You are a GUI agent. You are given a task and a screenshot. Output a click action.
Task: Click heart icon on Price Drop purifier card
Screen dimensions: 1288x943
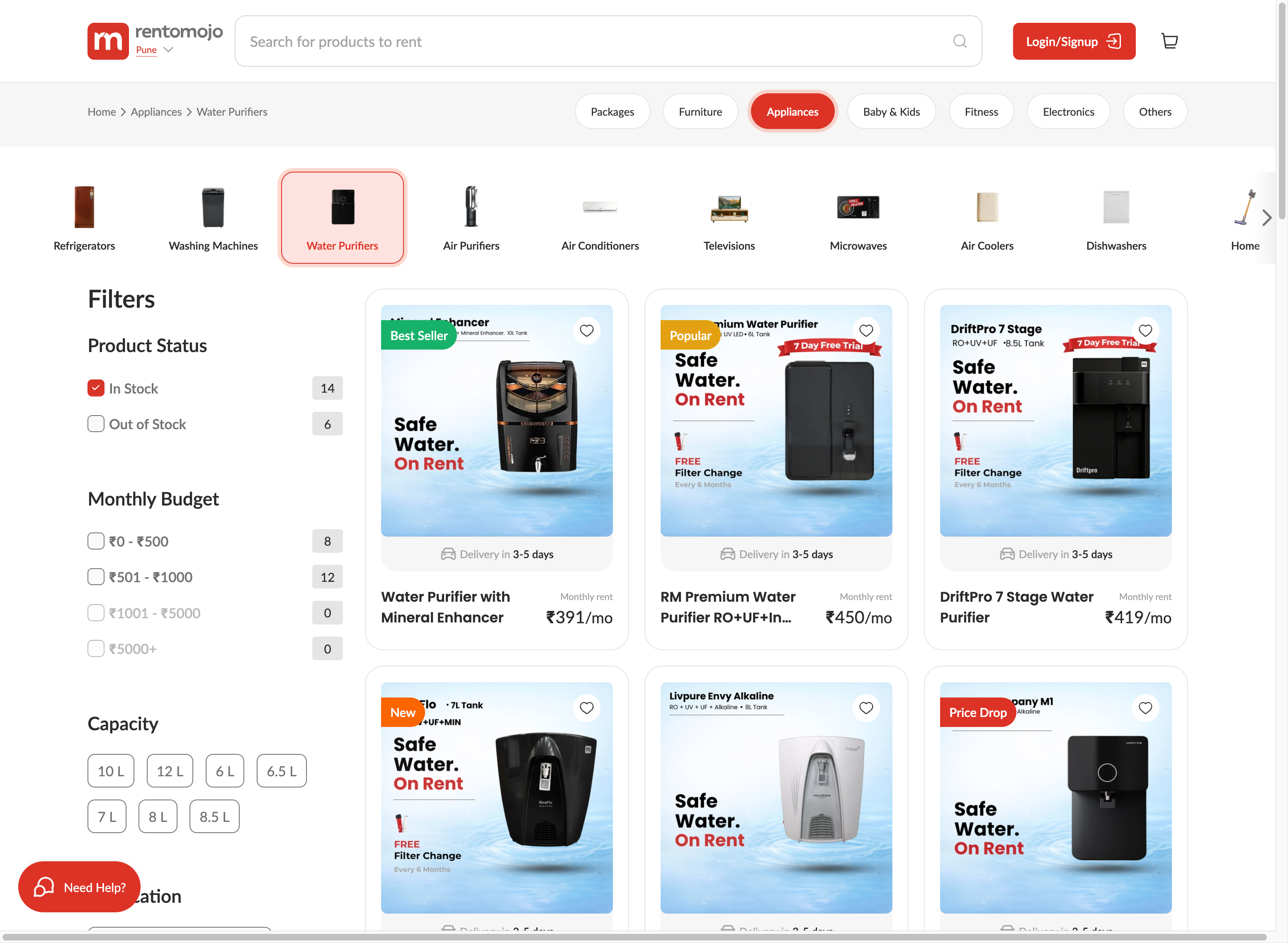1145,708
